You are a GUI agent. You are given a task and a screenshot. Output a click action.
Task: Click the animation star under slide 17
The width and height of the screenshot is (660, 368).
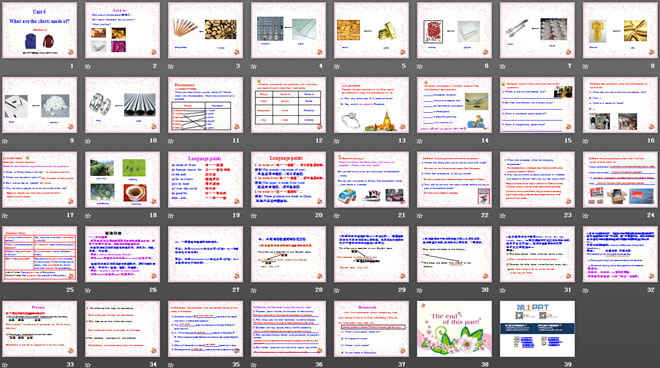[5, 216]
